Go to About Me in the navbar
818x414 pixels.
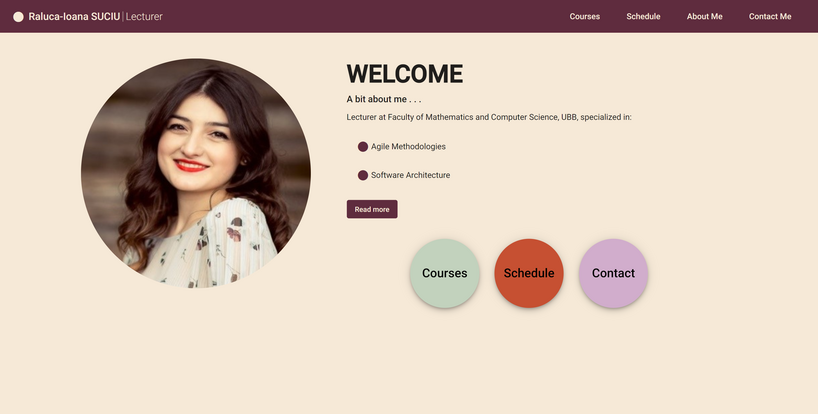[x=704, y=17]
